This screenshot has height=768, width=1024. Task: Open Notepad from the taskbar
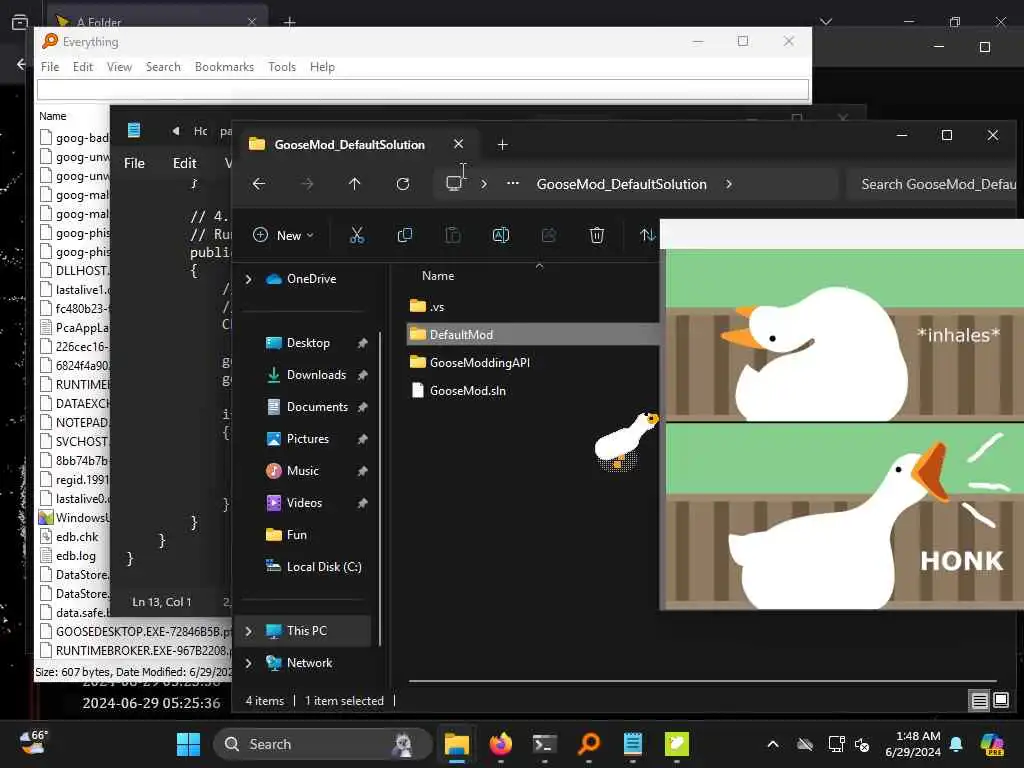633,744
